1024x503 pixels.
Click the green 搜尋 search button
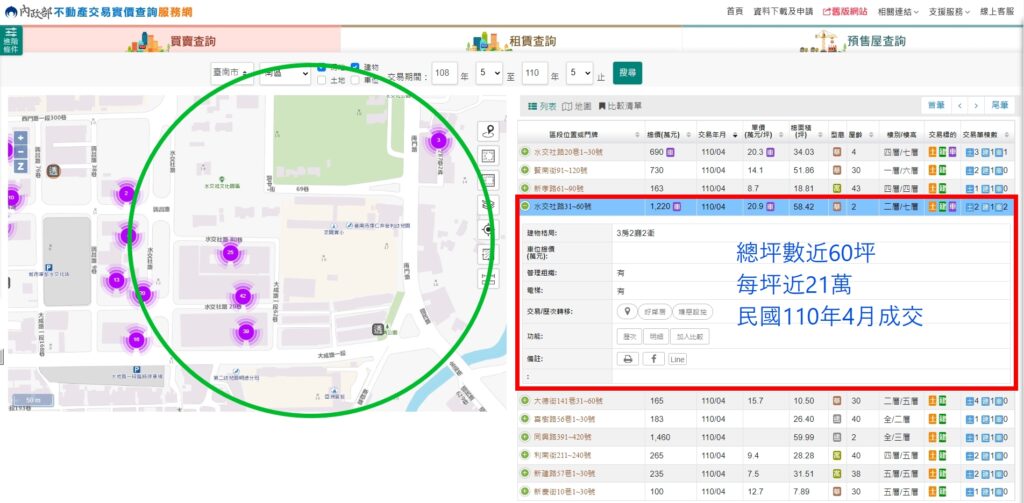click(627, 73)
